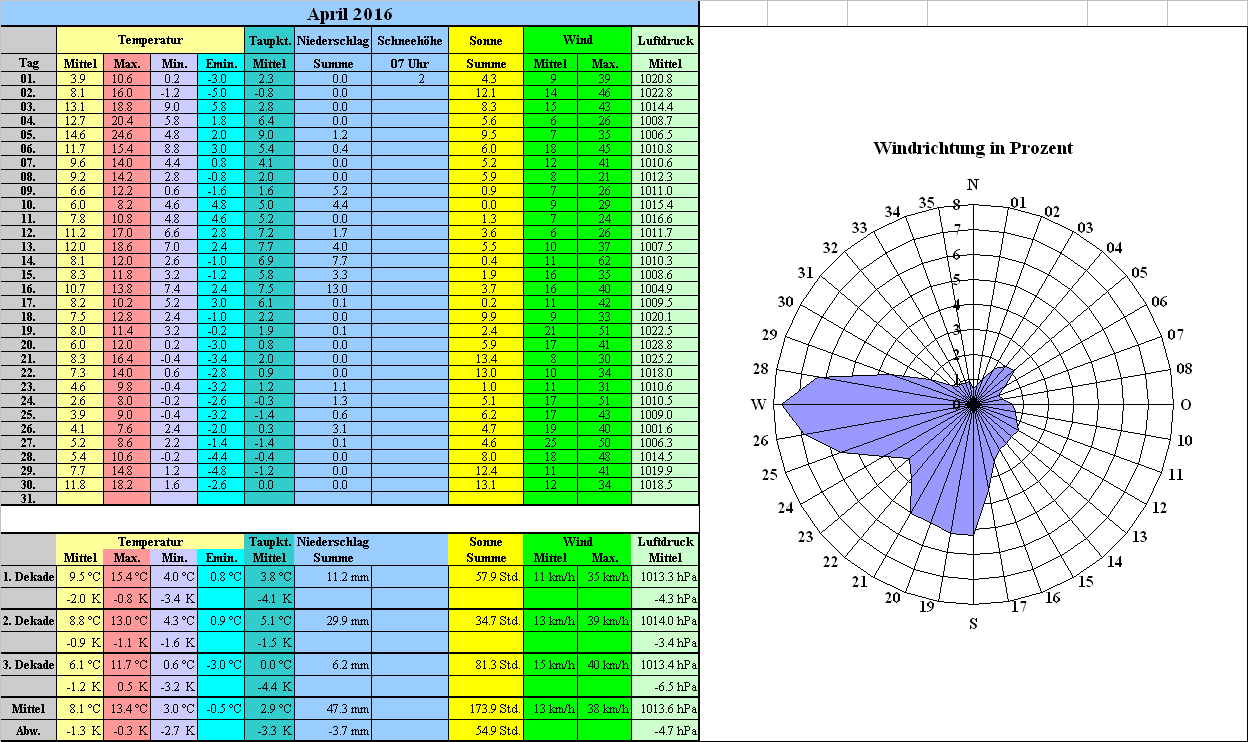Select the S compass label on chart

(x=973, y=625)
